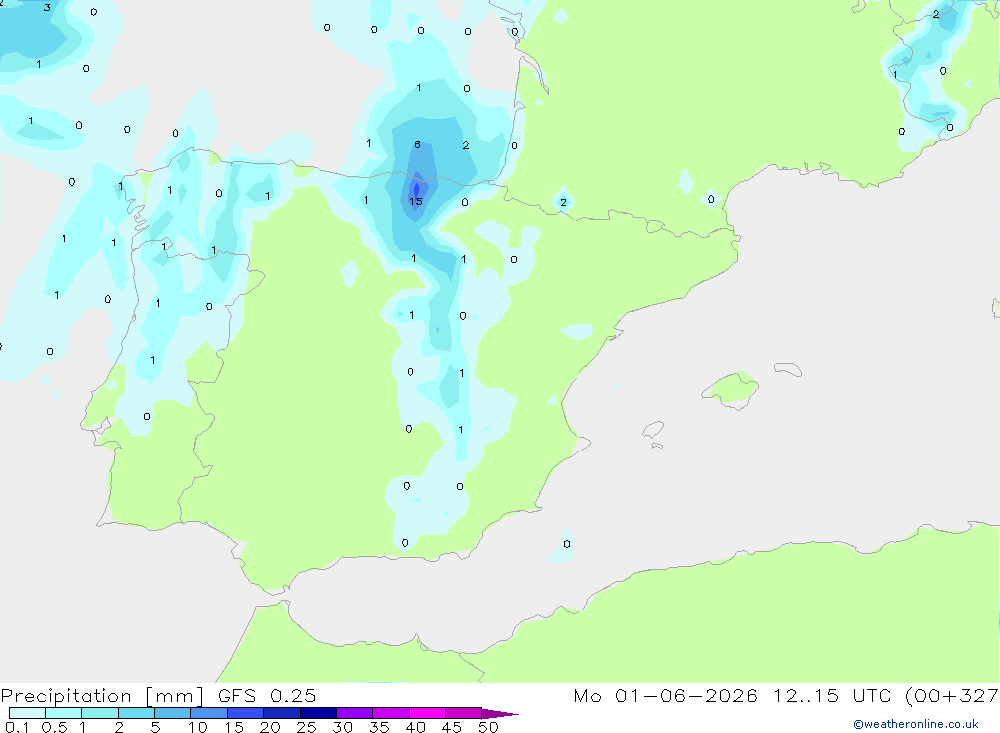This screenshot has width=1000, height=733.
Task: Click the legend label '35'
Action: click(379, 727)
